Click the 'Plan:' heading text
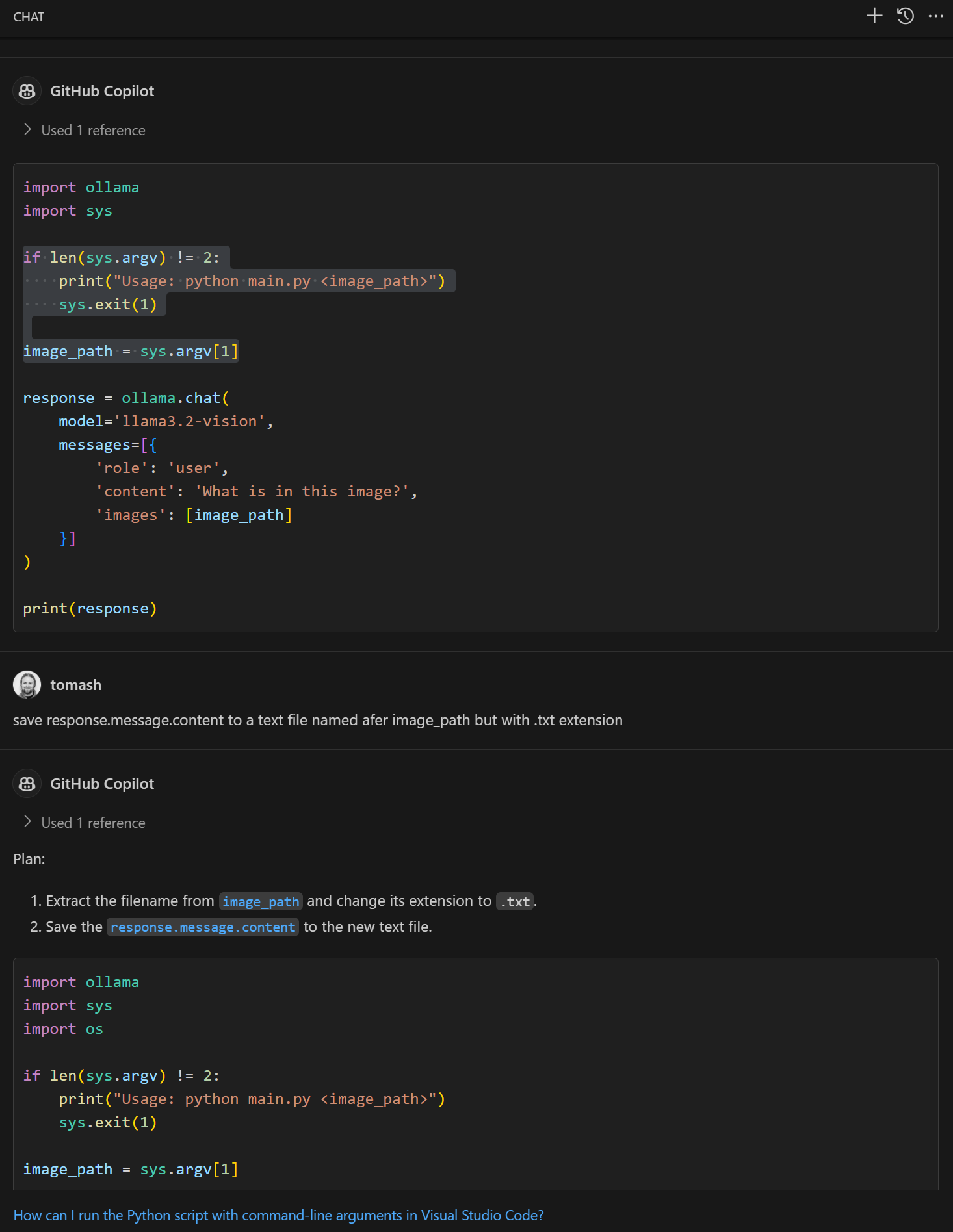Viewport: 953px width, 1232px height. (29, 859)
